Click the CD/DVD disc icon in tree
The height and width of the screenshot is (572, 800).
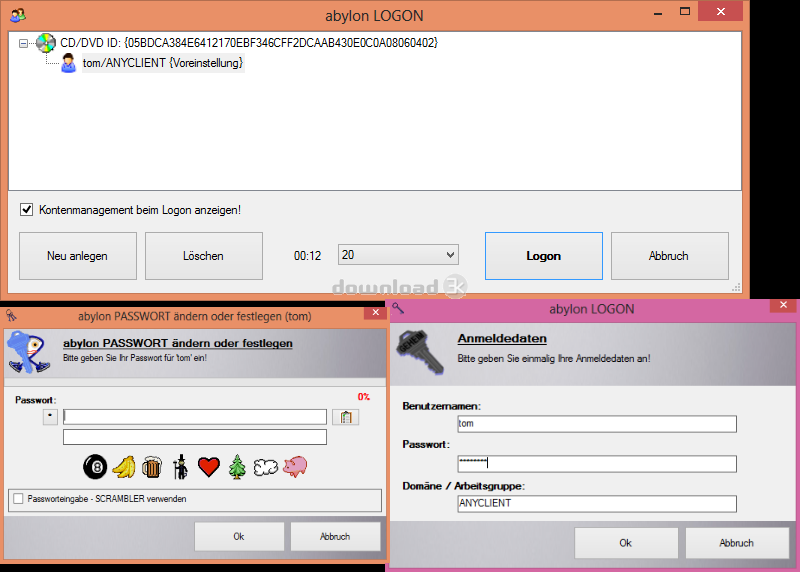[45, 43]
